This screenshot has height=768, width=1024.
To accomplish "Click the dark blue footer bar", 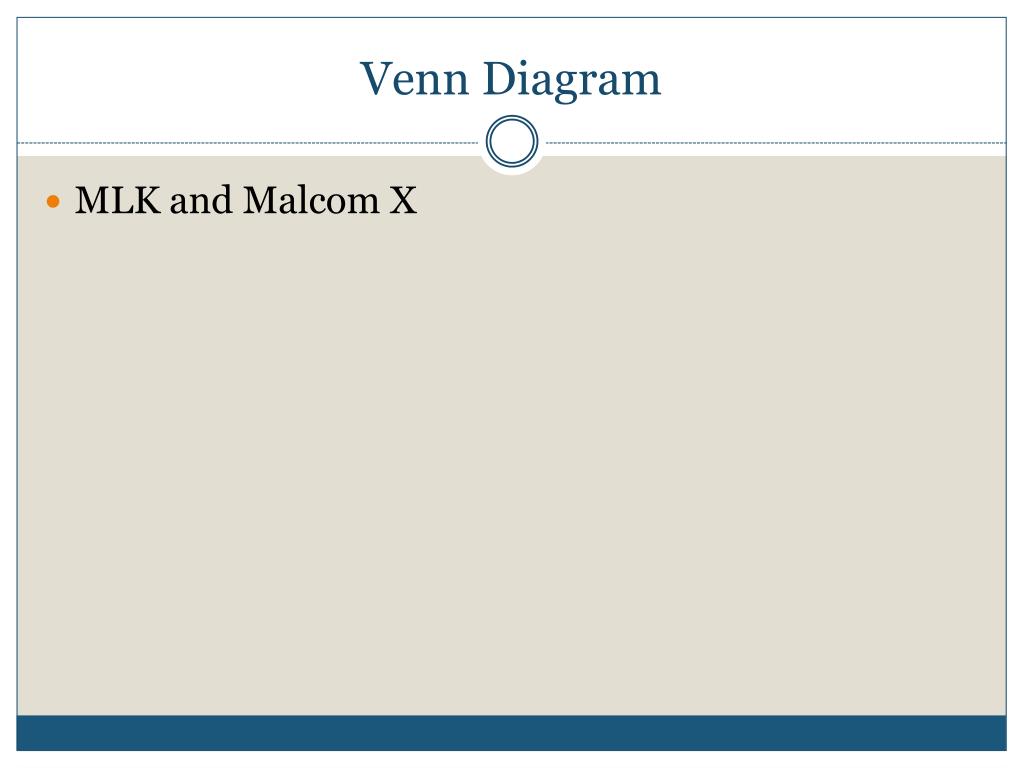I will pos(511,733).
